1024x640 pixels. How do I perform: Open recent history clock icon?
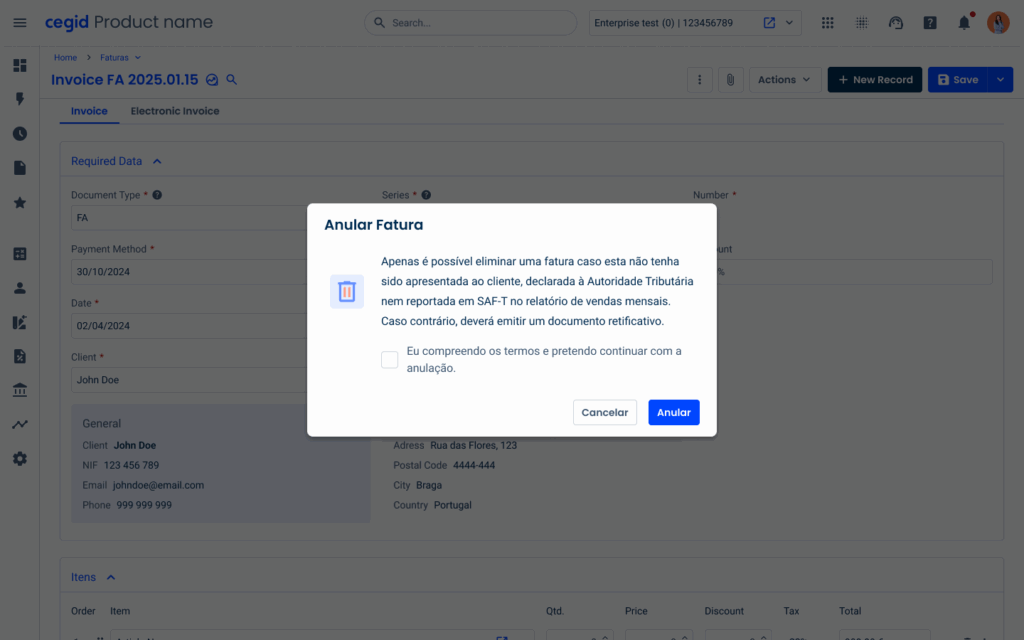click(20, 134)
